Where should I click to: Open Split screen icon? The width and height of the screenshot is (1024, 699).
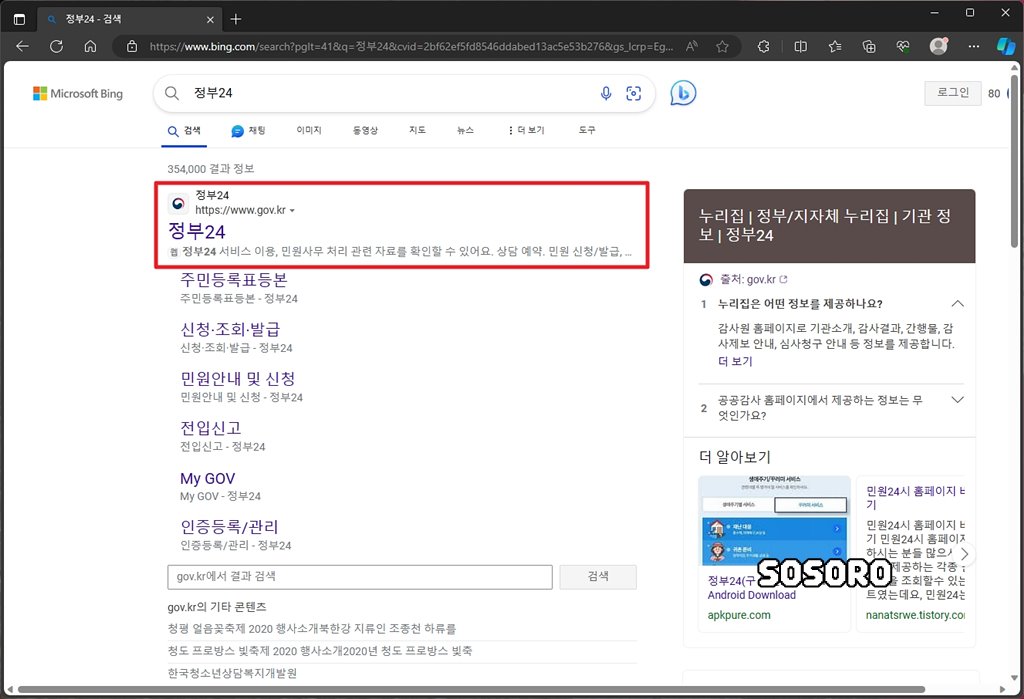tap(800, 46)
